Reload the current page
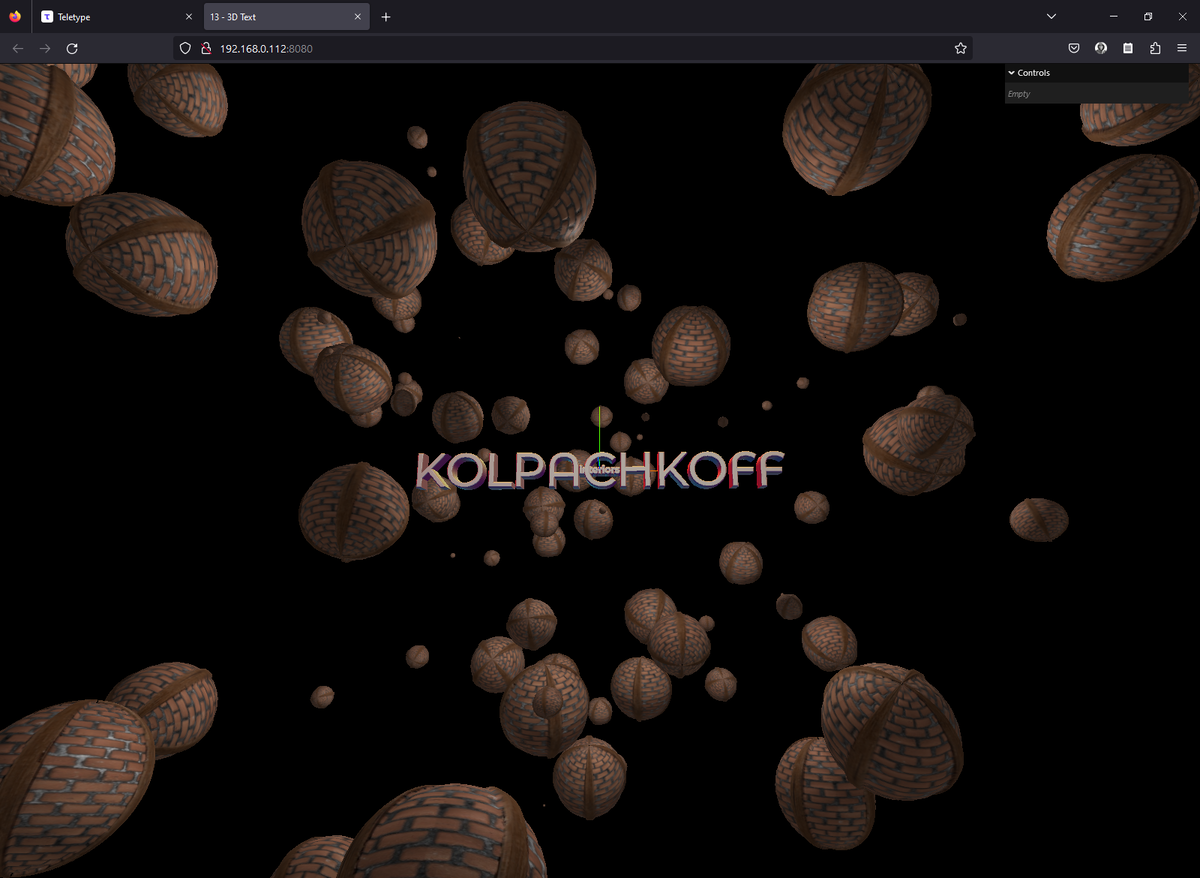This screenshot has width=1200, height=878. click(x=72, y=48)
